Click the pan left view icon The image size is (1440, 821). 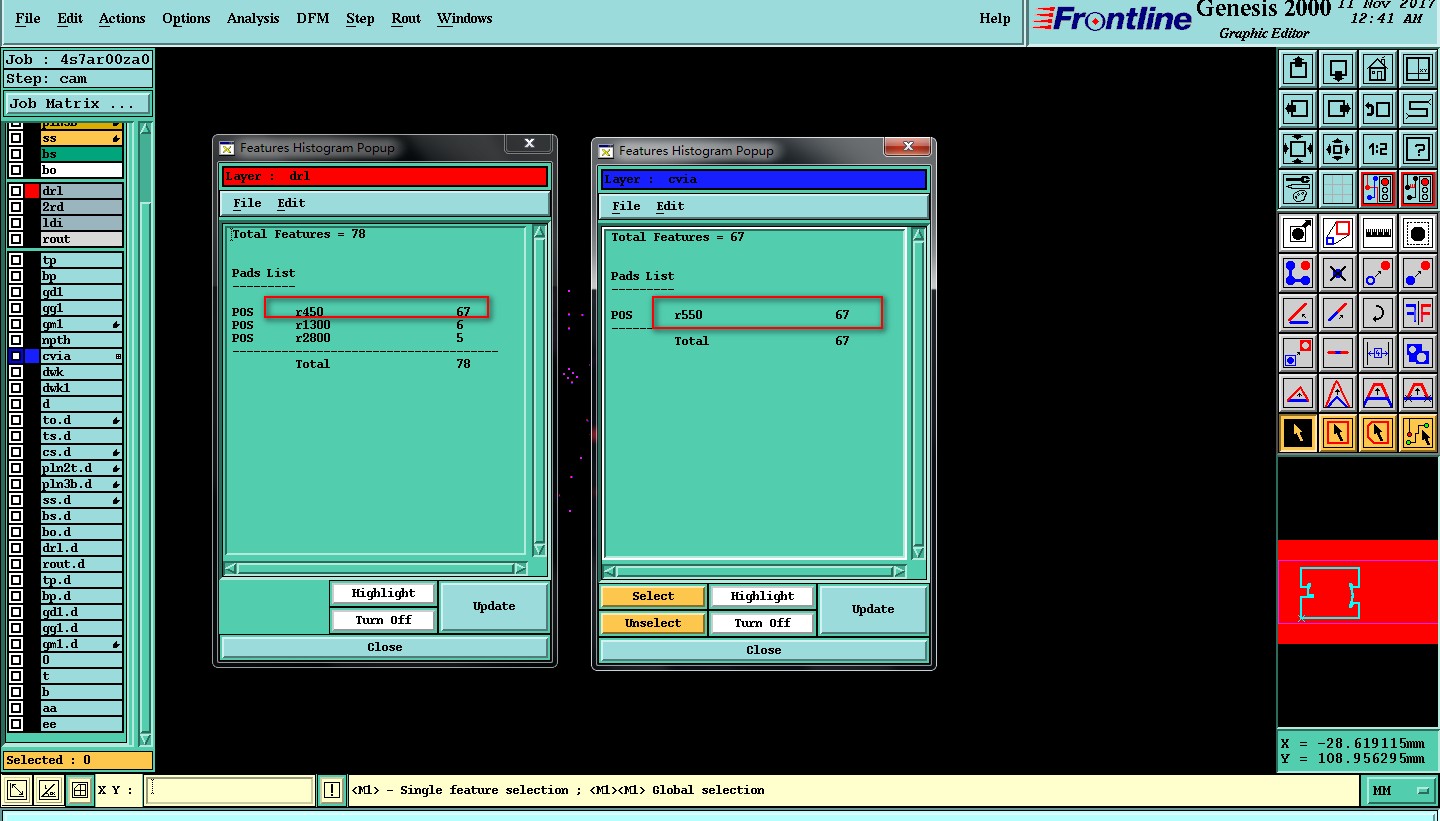[x=1298, y=109]
